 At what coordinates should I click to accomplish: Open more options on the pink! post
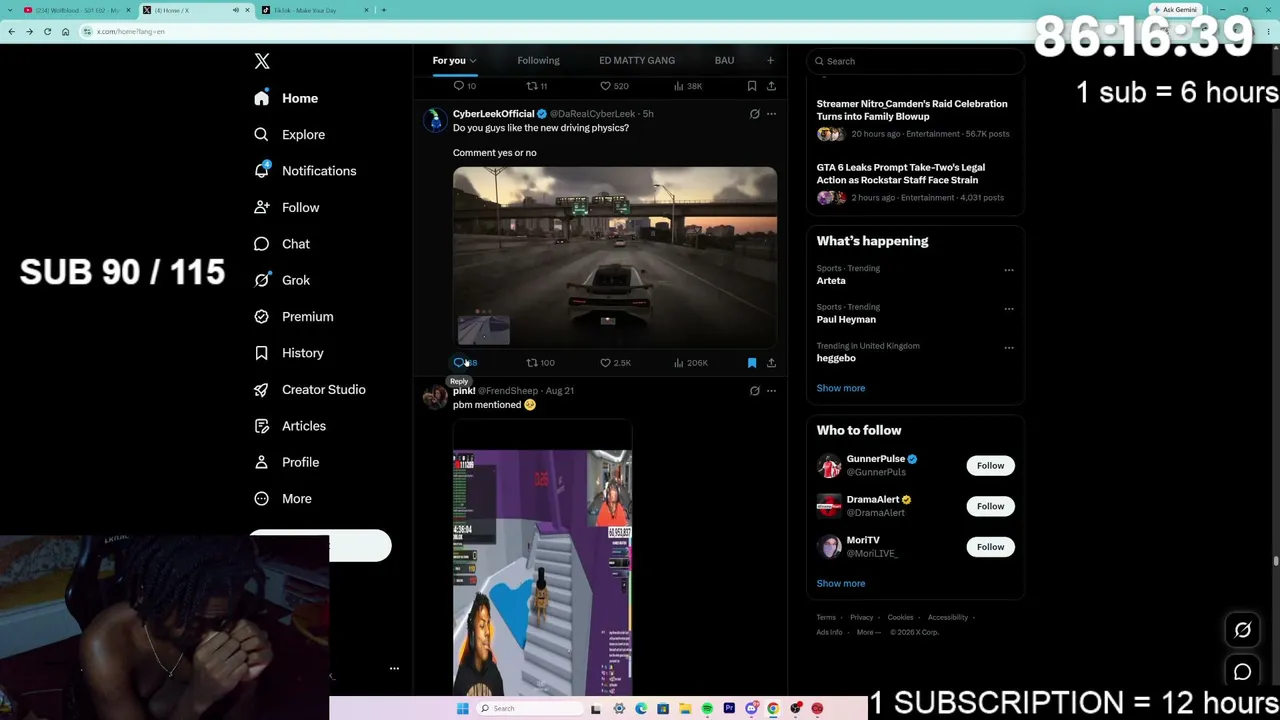771,391
